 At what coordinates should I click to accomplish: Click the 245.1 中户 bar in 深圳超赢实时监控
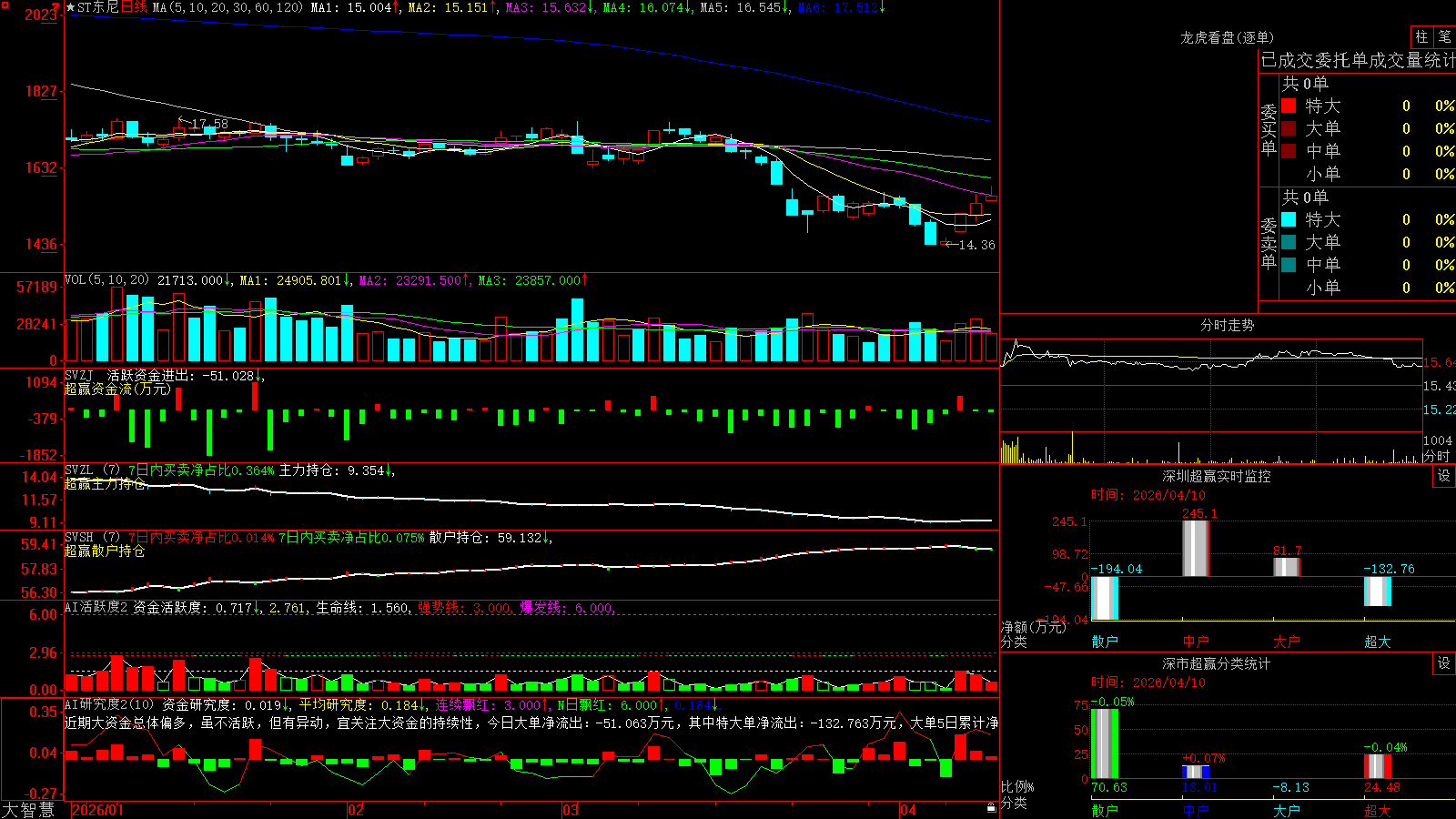[x=1196, y=548]
